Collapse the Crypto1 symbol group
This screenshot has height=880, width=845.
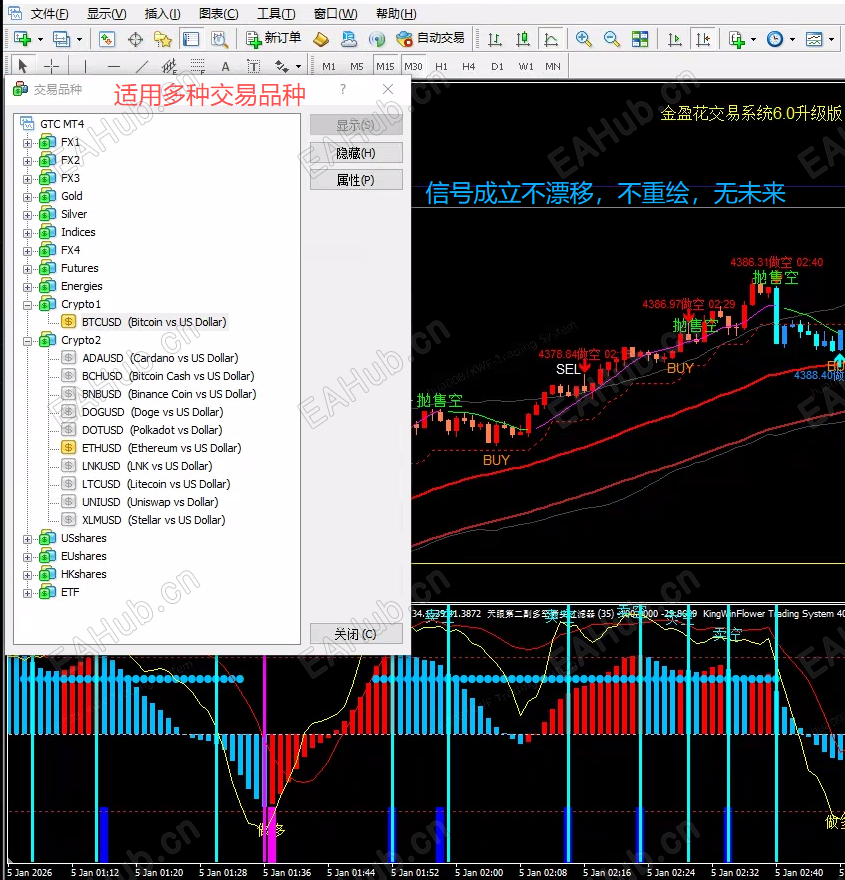(27, 305)
